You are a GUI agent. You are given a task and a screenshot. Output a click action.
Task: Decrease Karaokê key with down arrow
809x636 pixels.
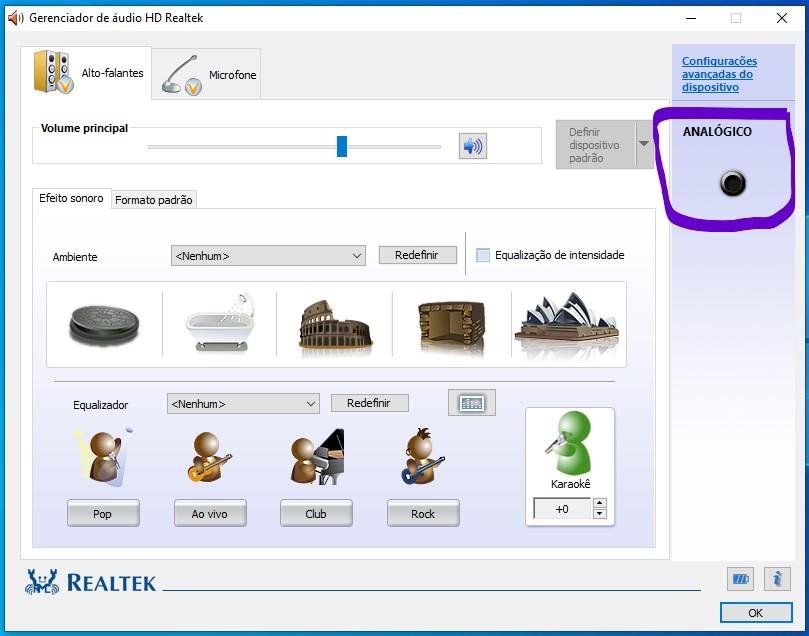click(600, 514)
